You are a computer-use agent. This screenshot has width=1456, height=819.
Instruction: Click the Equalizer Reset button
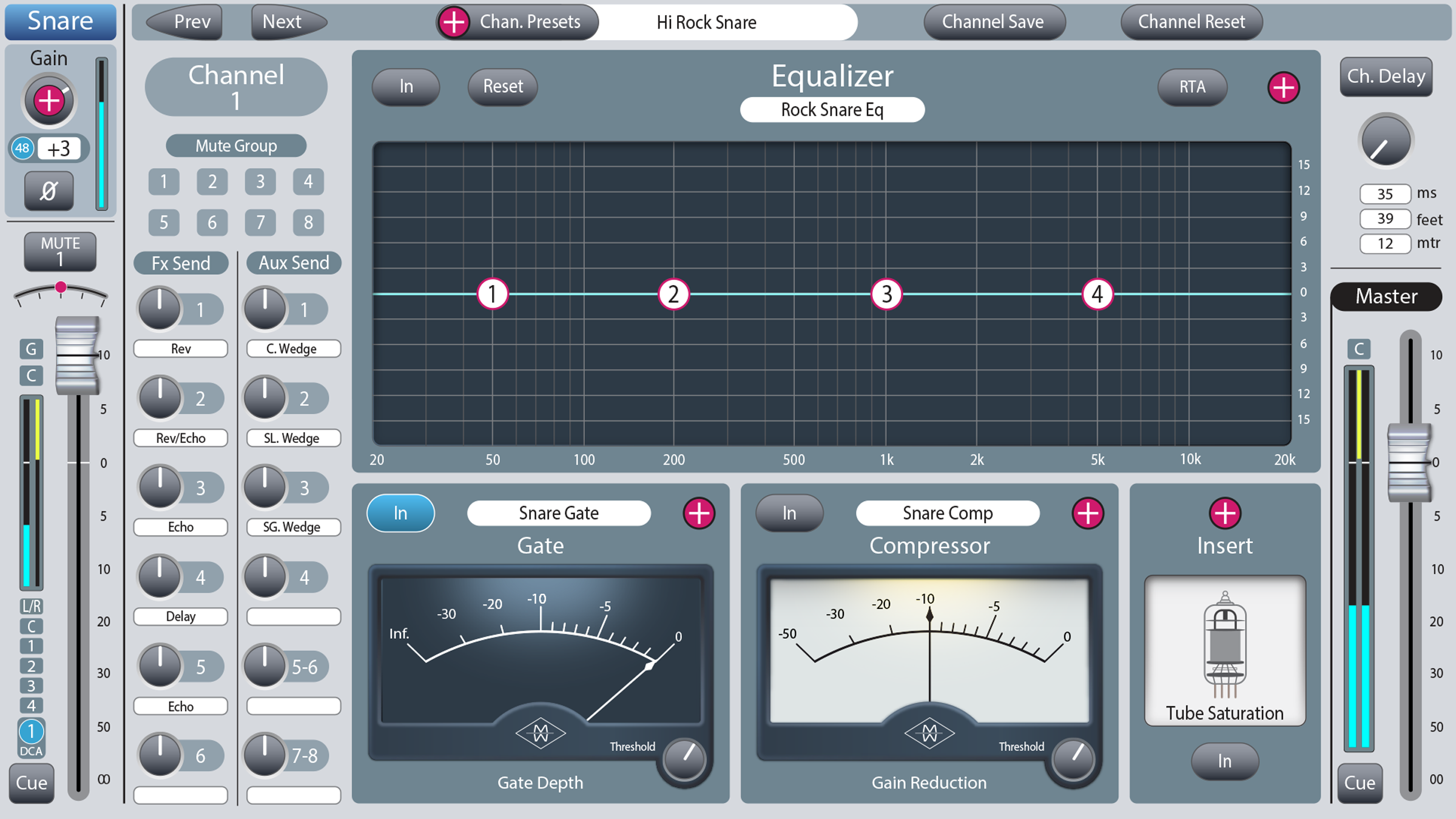[503, 87]
